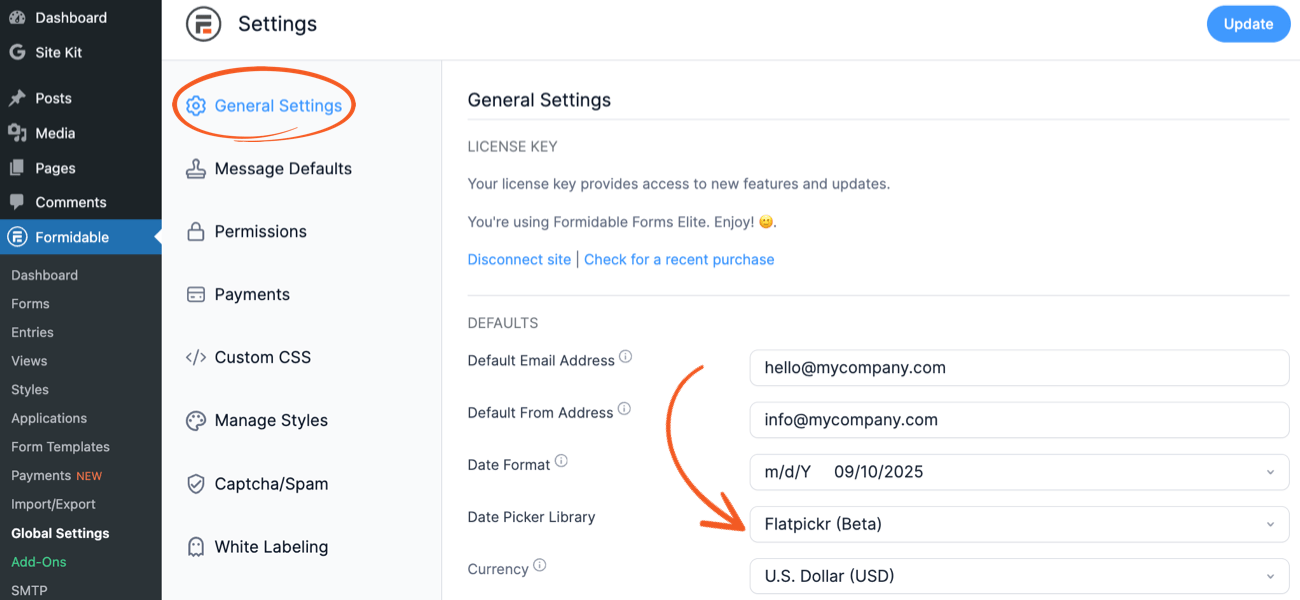The width and height of the screenshot is (1300, 600).
Task: Click the Date Format info icon
Action: 561,459
